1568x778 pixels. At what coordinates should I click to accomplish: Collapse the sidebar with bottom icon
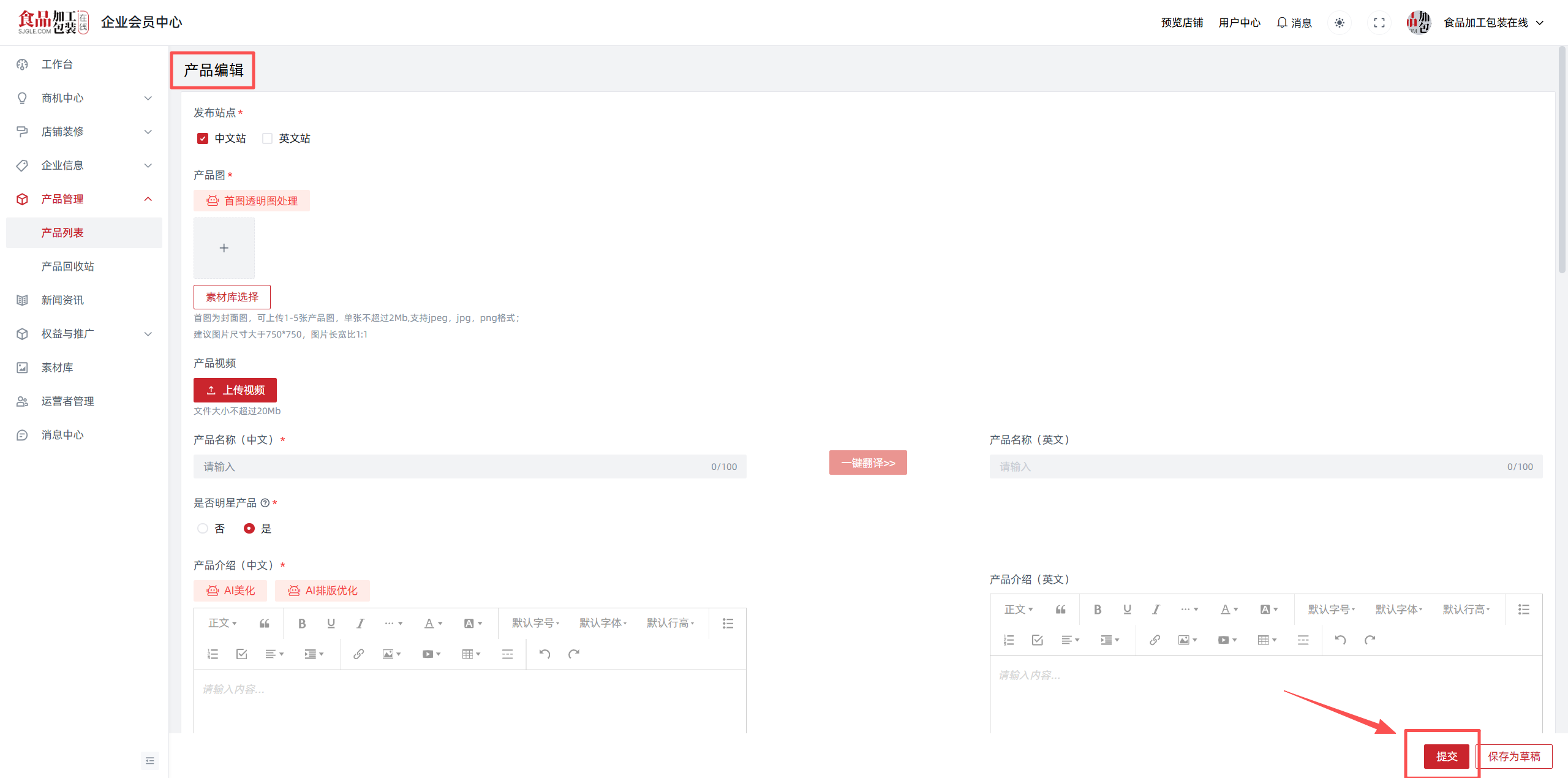tap(149, 760)
